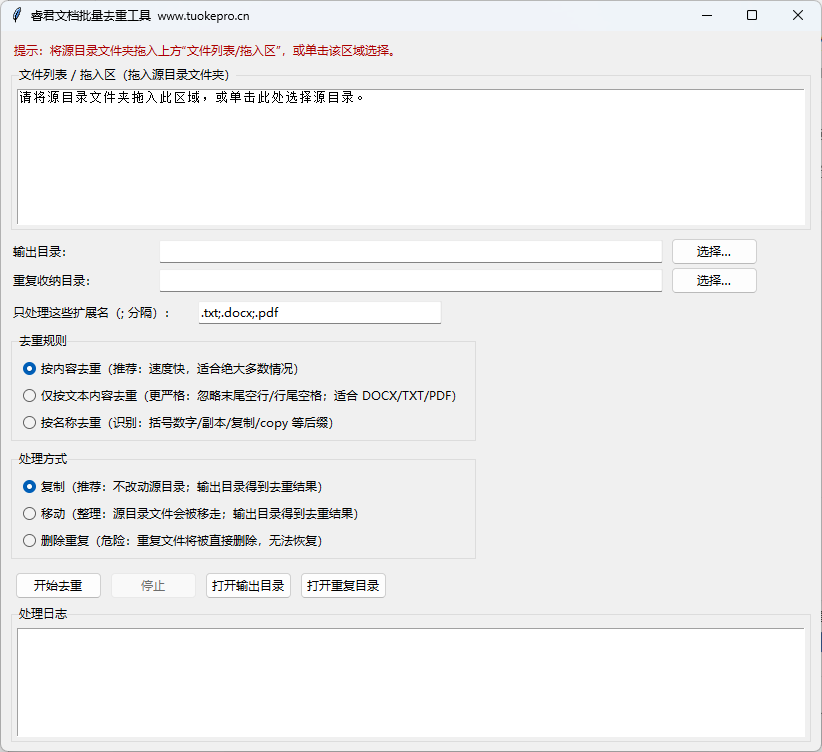Maximize the dedup tool window
The image size is (822, 752).
[x=752, y=16]
